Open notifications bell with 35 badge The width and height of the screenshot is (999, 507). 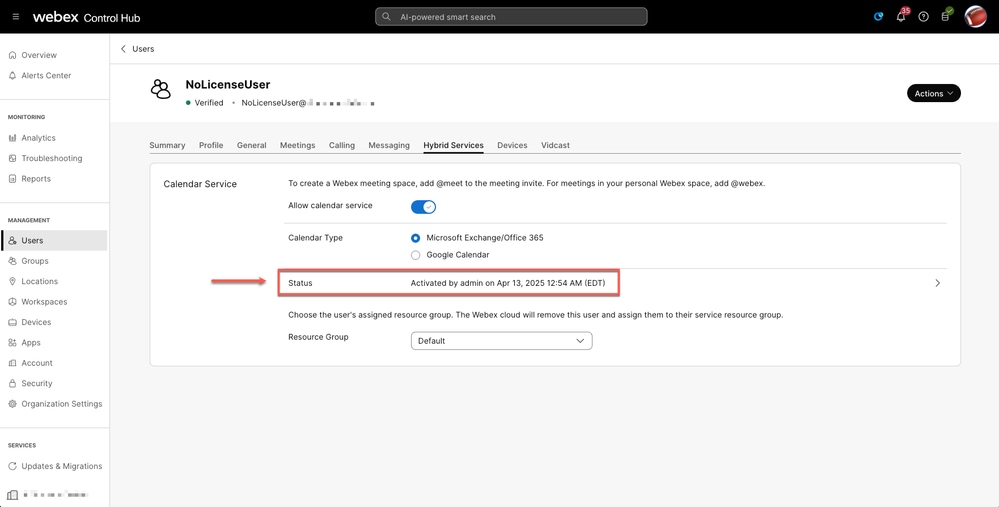[902, 16]
